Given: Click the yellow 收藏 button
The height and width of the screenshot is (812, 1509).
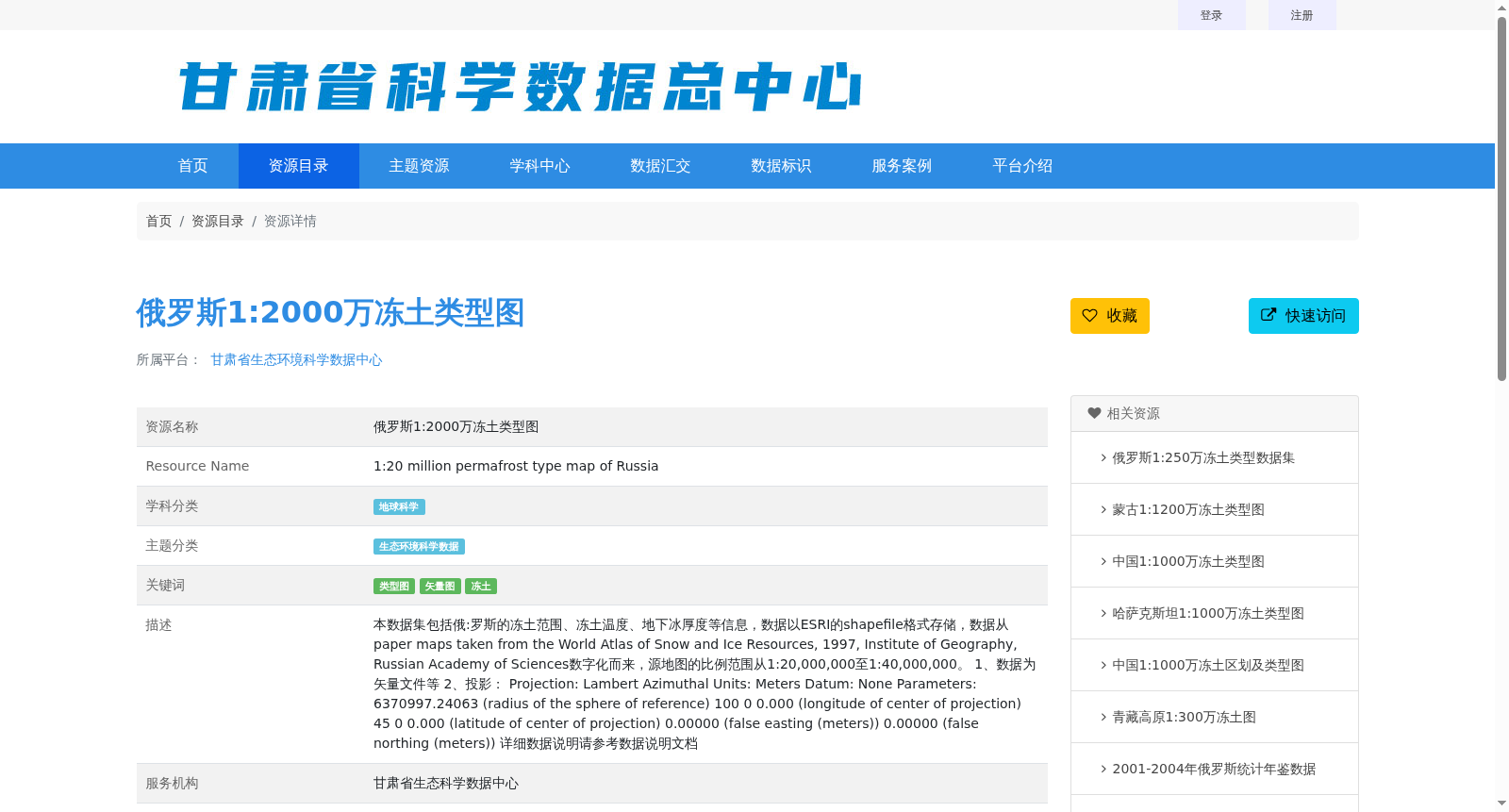Looking at the screenshot, I should [x=1110, y=316].
